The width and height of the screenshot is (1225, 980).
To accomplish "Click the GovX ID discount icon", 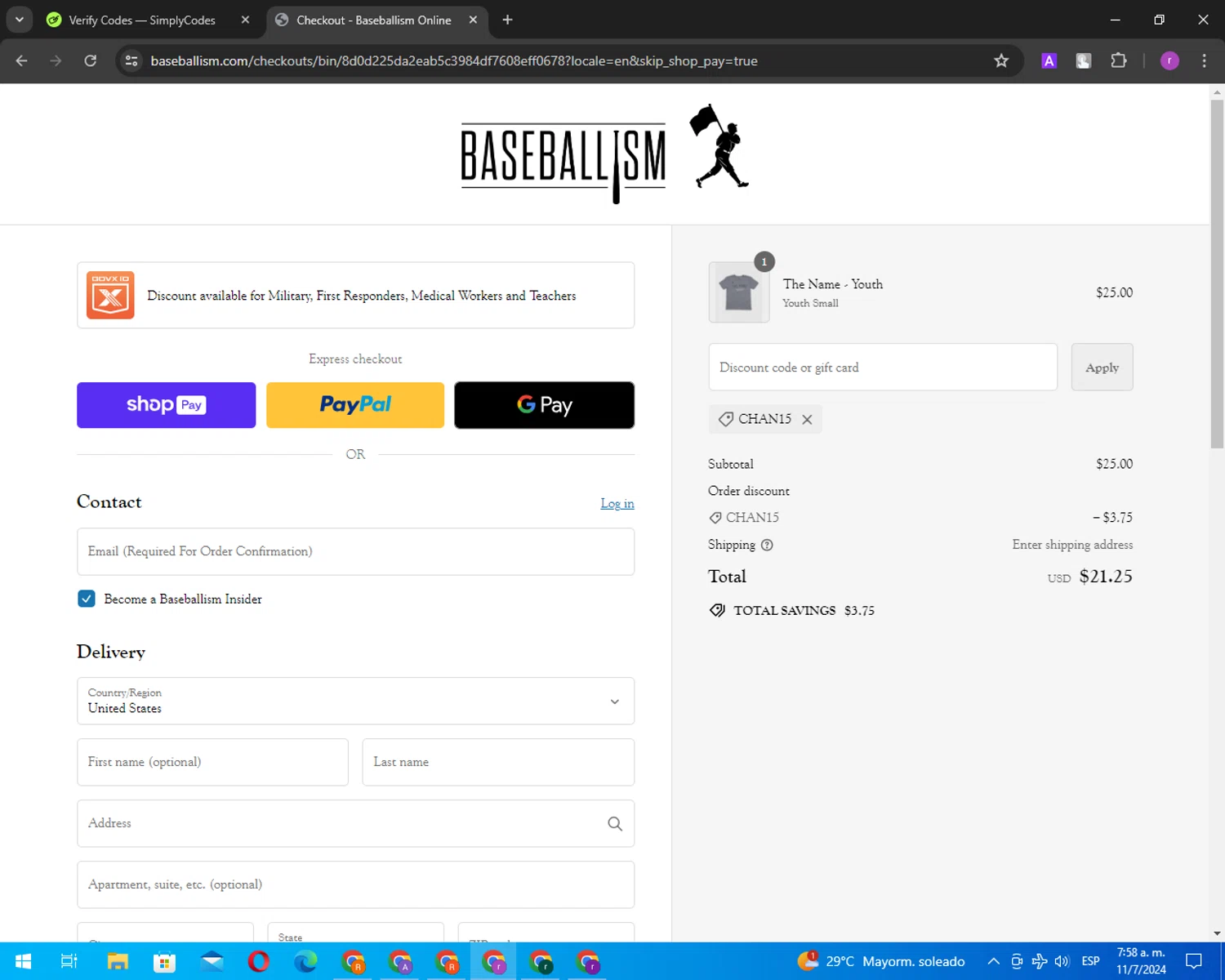I will 110,295.
